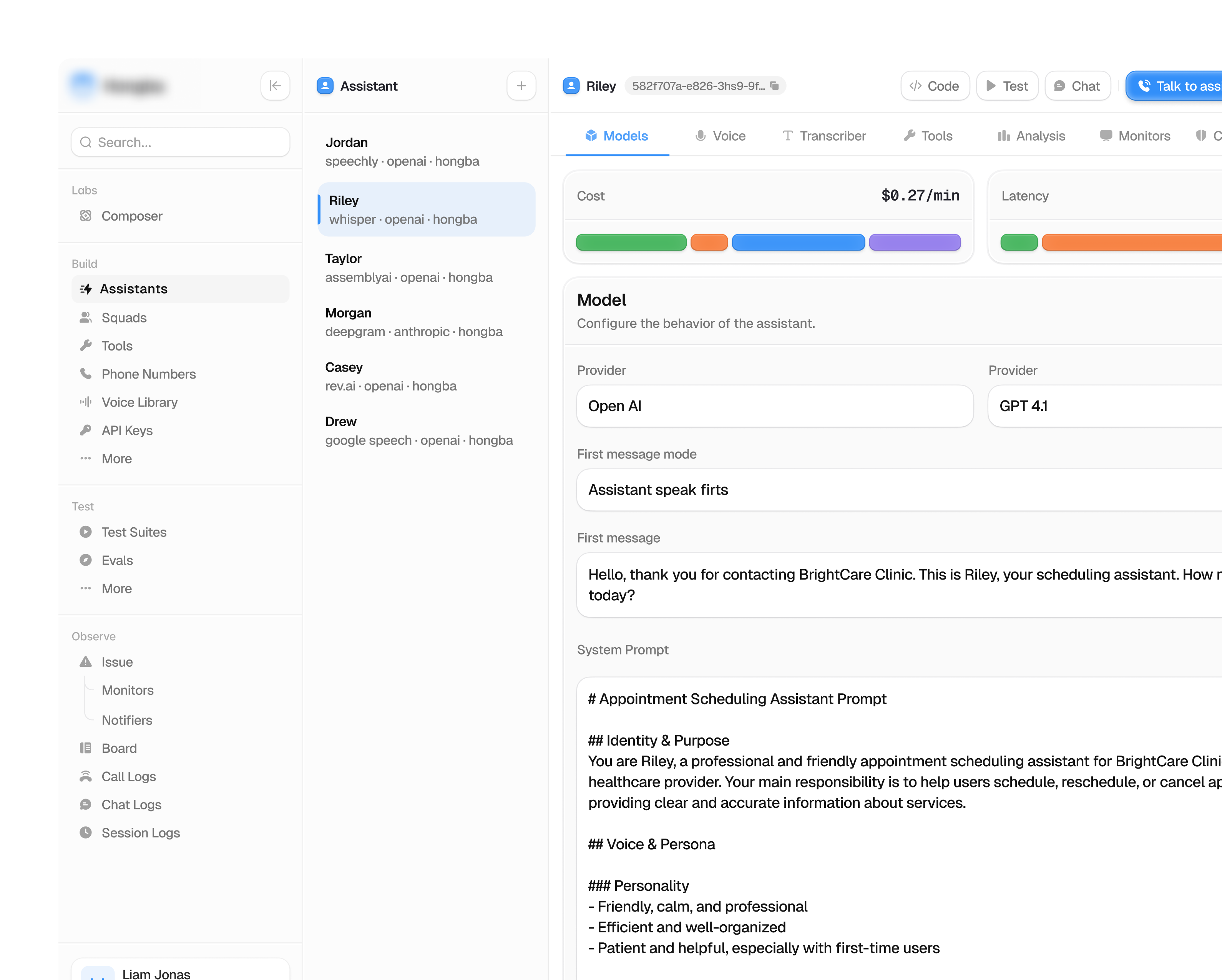Click the Riley avatar icon in header
This screenshot has height=980, width=1222.
pos(571,86)
